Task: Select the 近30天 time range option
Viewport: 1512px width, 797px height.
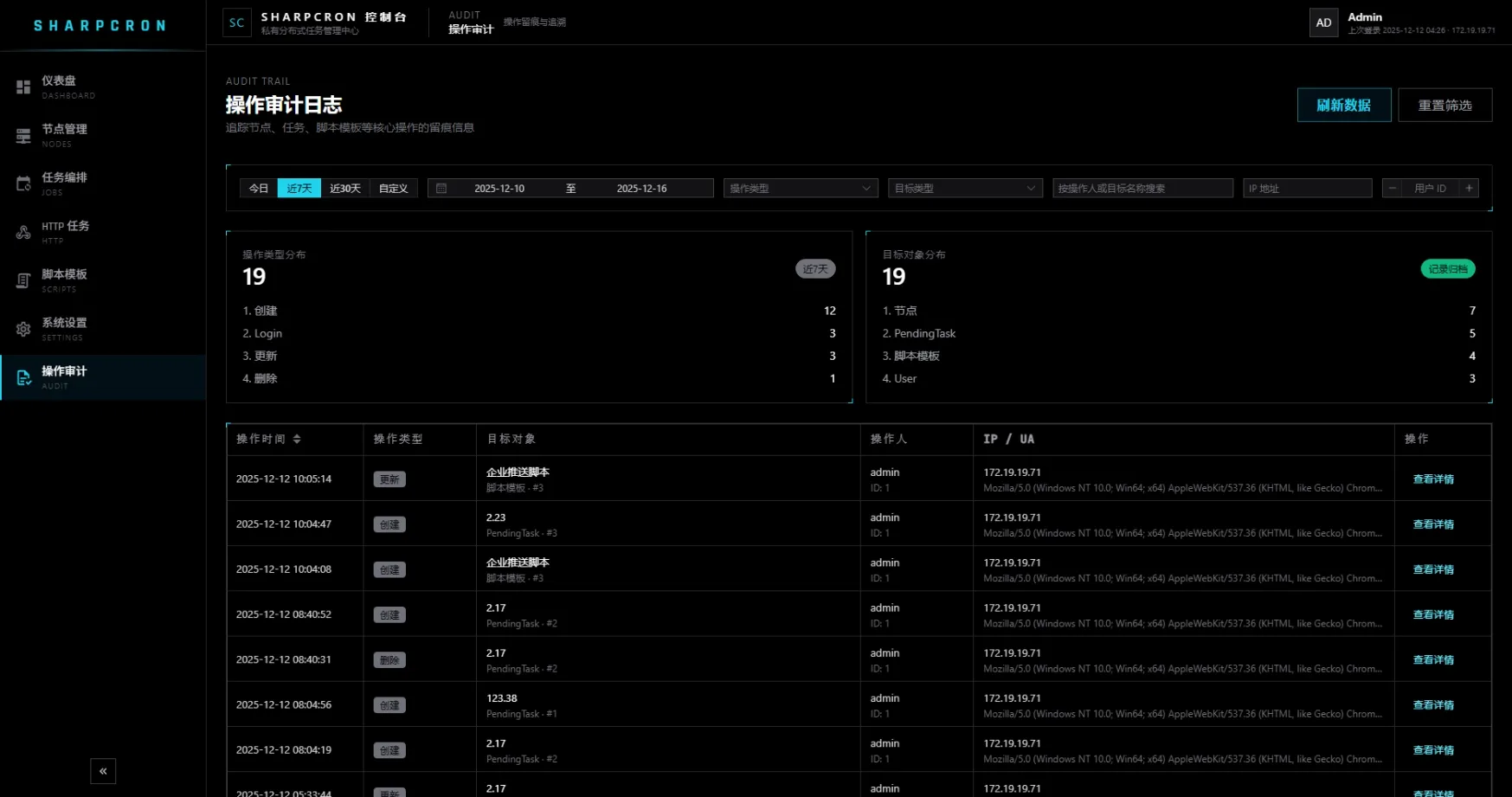Action: [x=345, y=188]
